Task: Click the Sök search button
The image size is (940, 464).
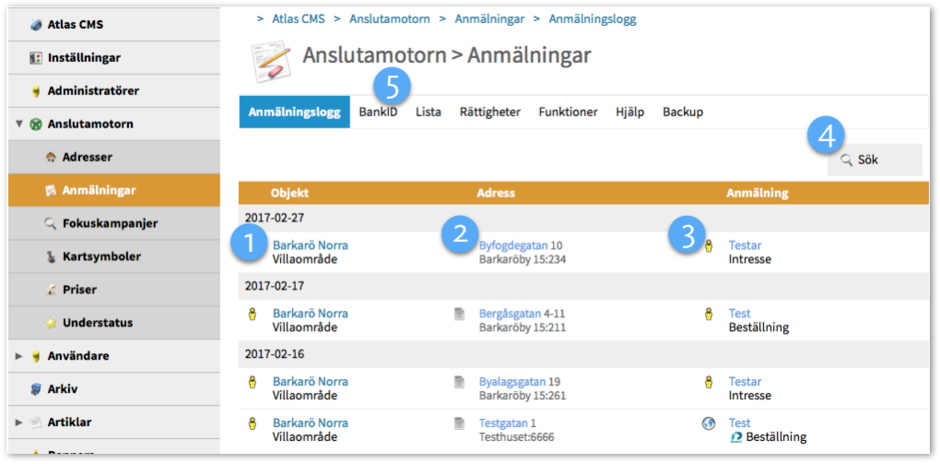Action: pos(874,160)
